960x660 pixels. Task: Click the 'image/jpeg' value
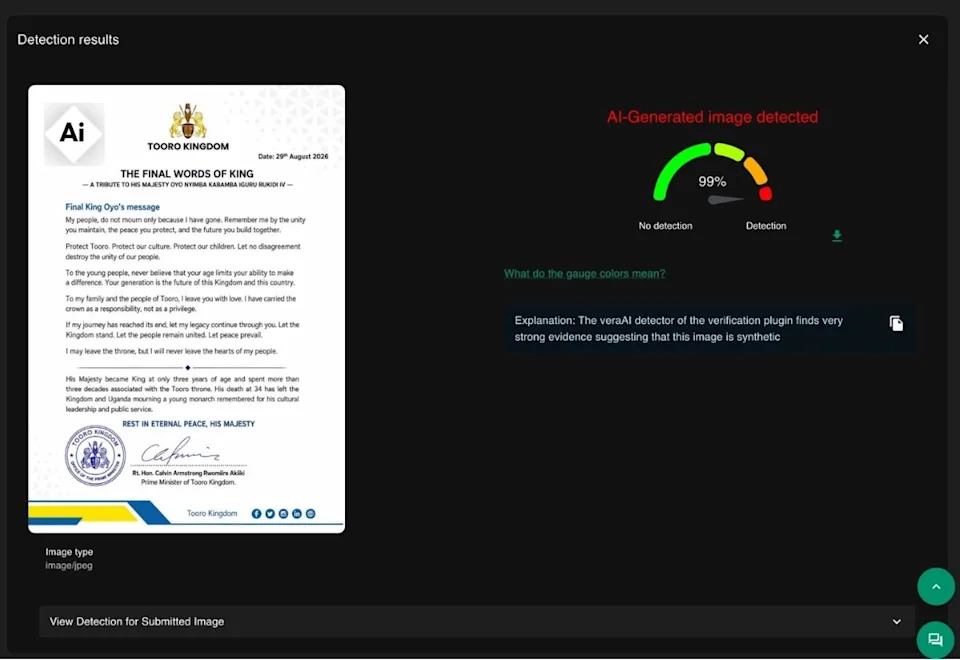pos(69,565)
